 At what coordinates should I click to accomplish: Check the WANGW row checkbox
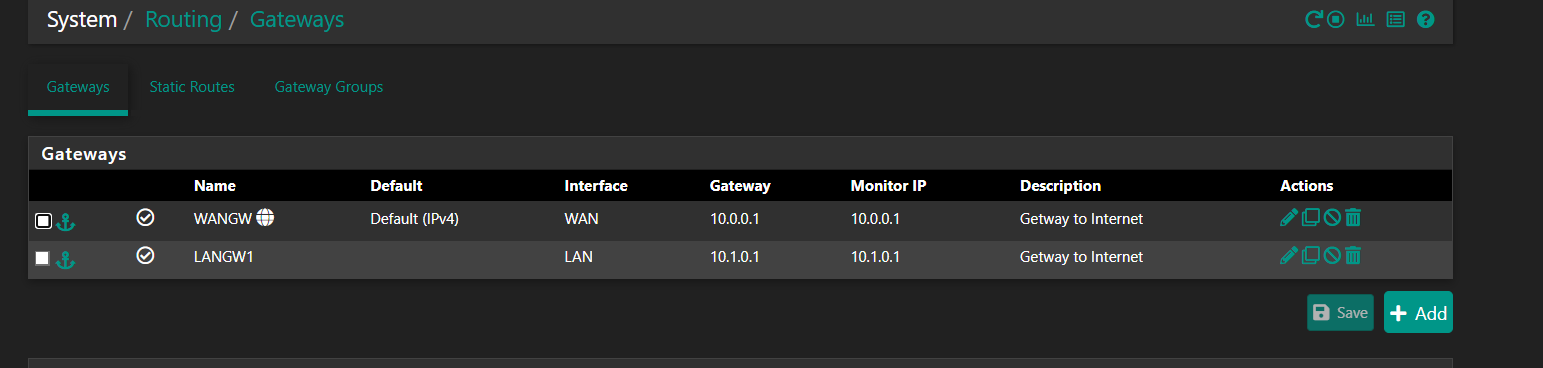pos(43,221)
